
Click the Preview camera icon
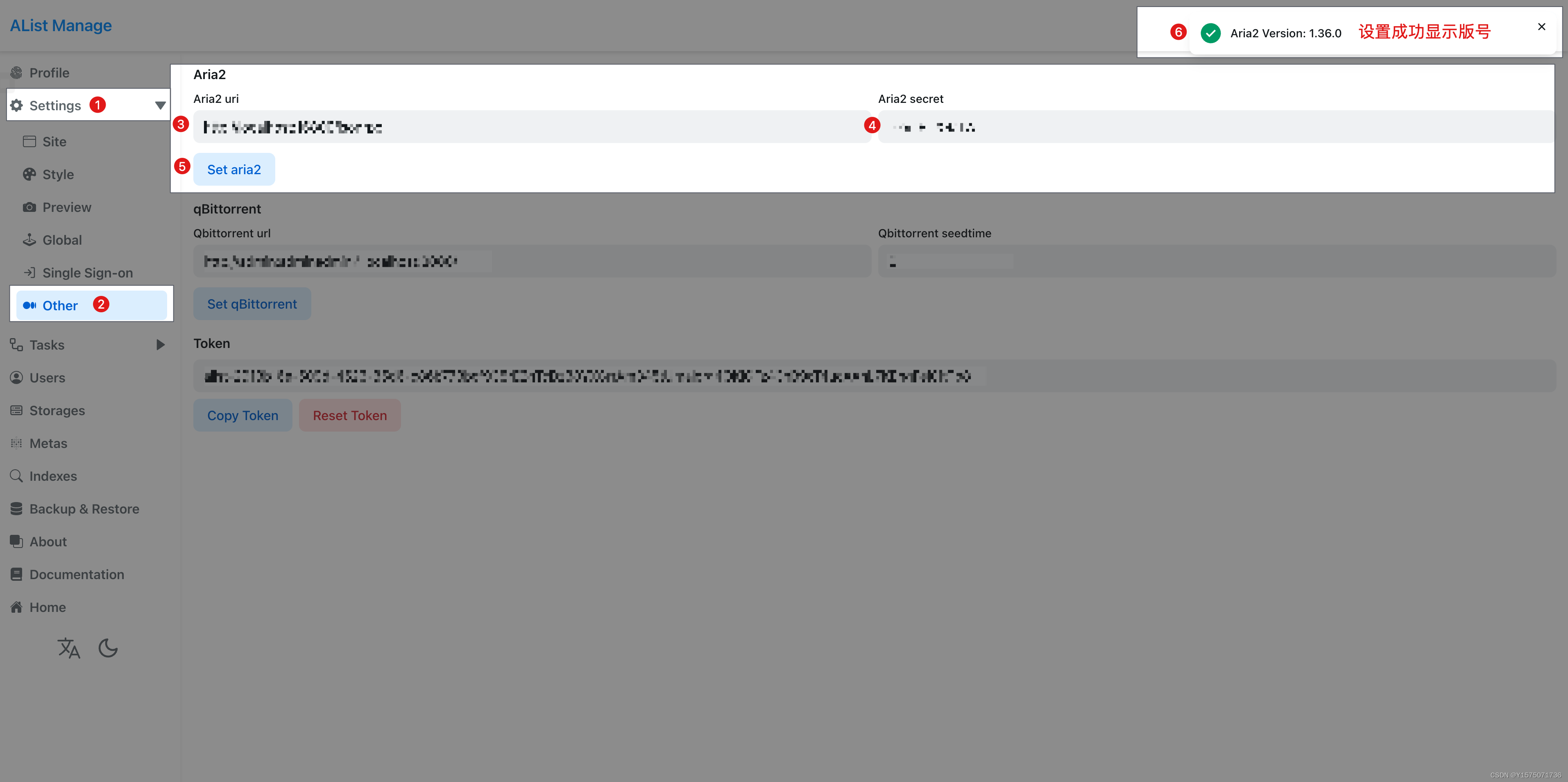pos(29,207)
